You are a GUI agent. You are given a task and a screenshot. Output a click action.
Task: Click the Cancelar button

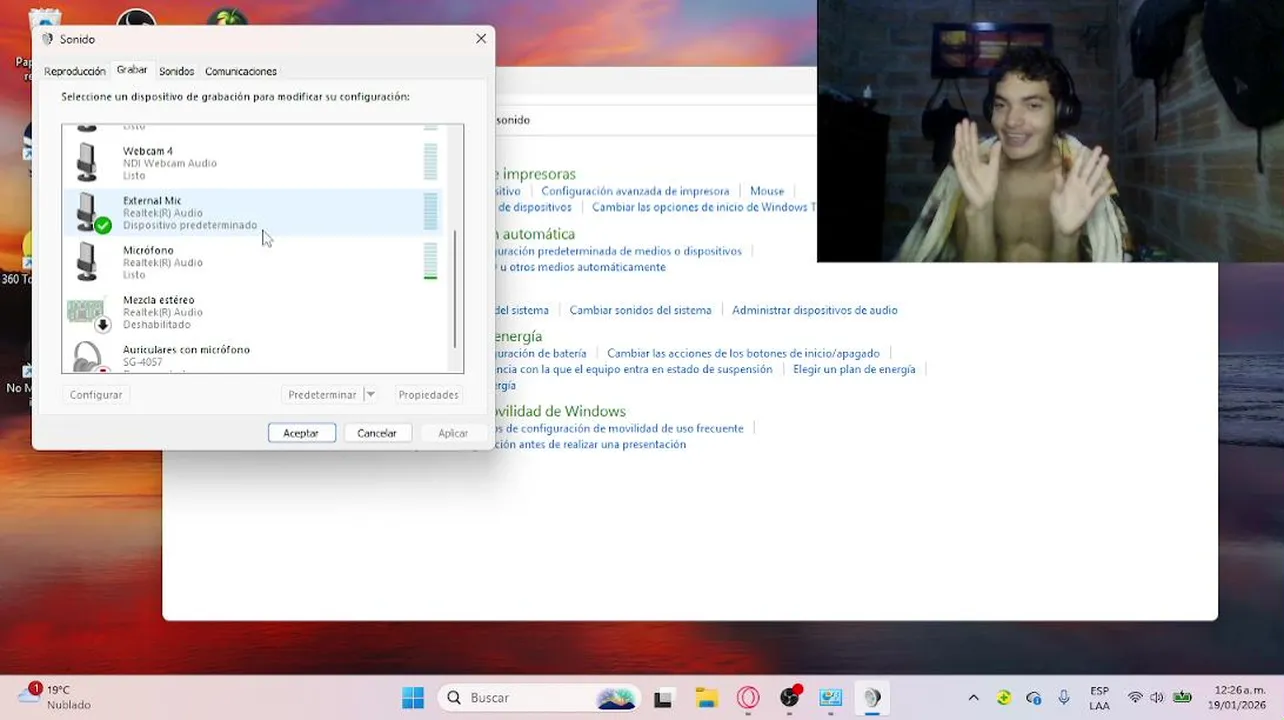coord(377,433)
